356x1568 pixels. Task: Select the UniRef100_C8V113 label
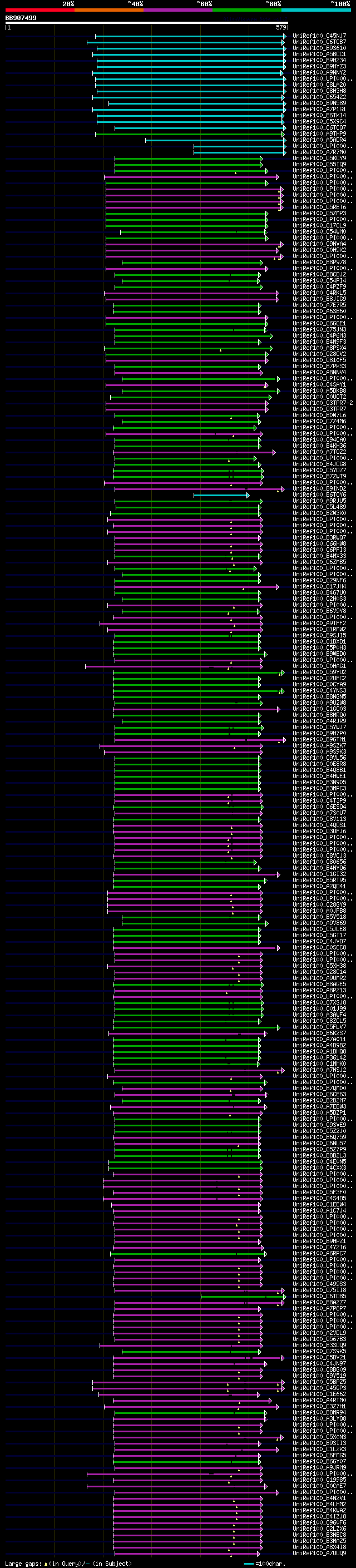point(319,819)
